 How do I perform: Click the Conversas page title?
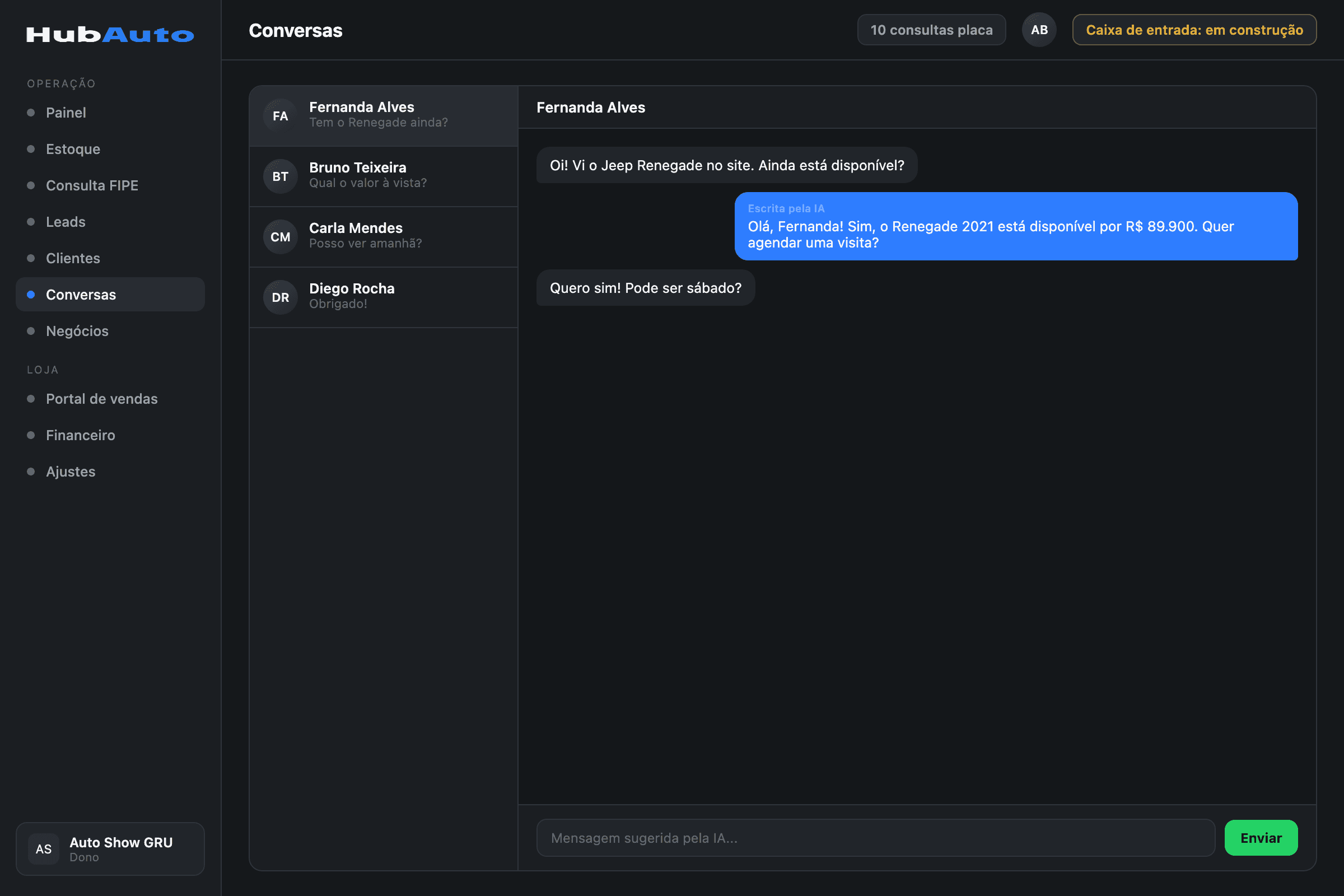(x=296, y=30)
